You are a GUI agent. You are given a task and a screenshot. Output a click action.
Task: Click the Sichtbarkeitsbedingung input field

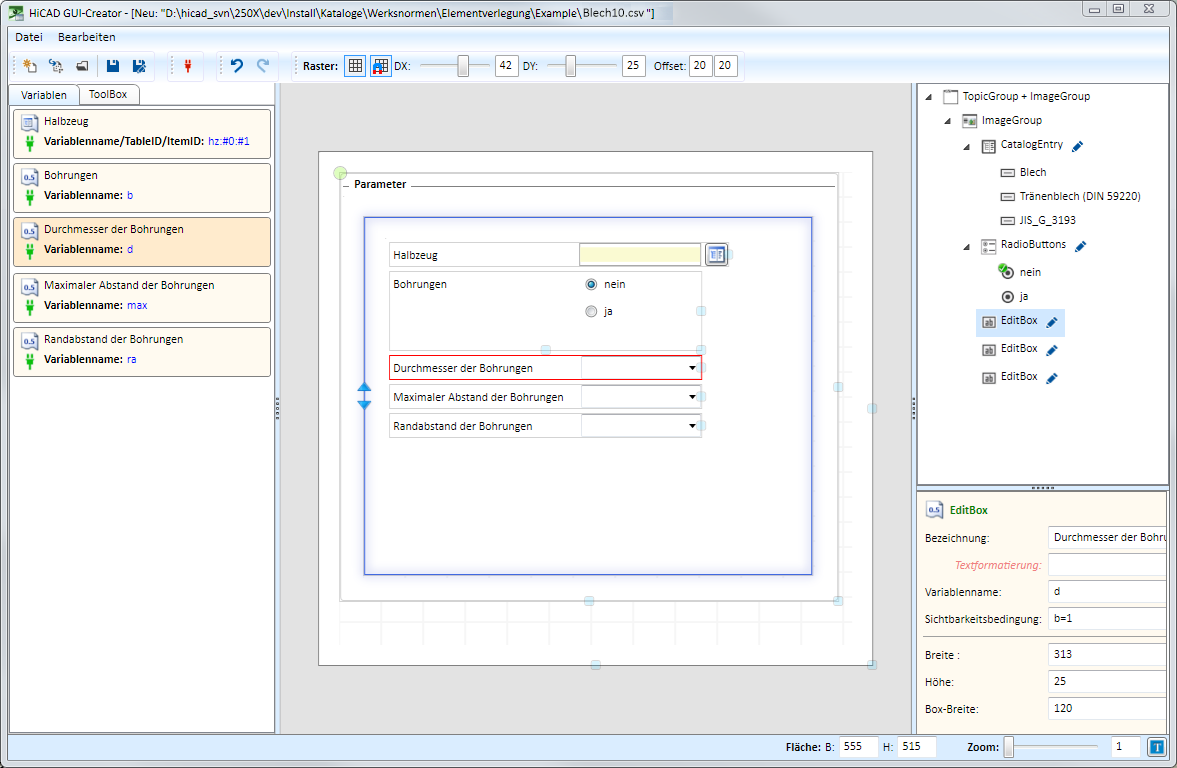(1106, 618)
